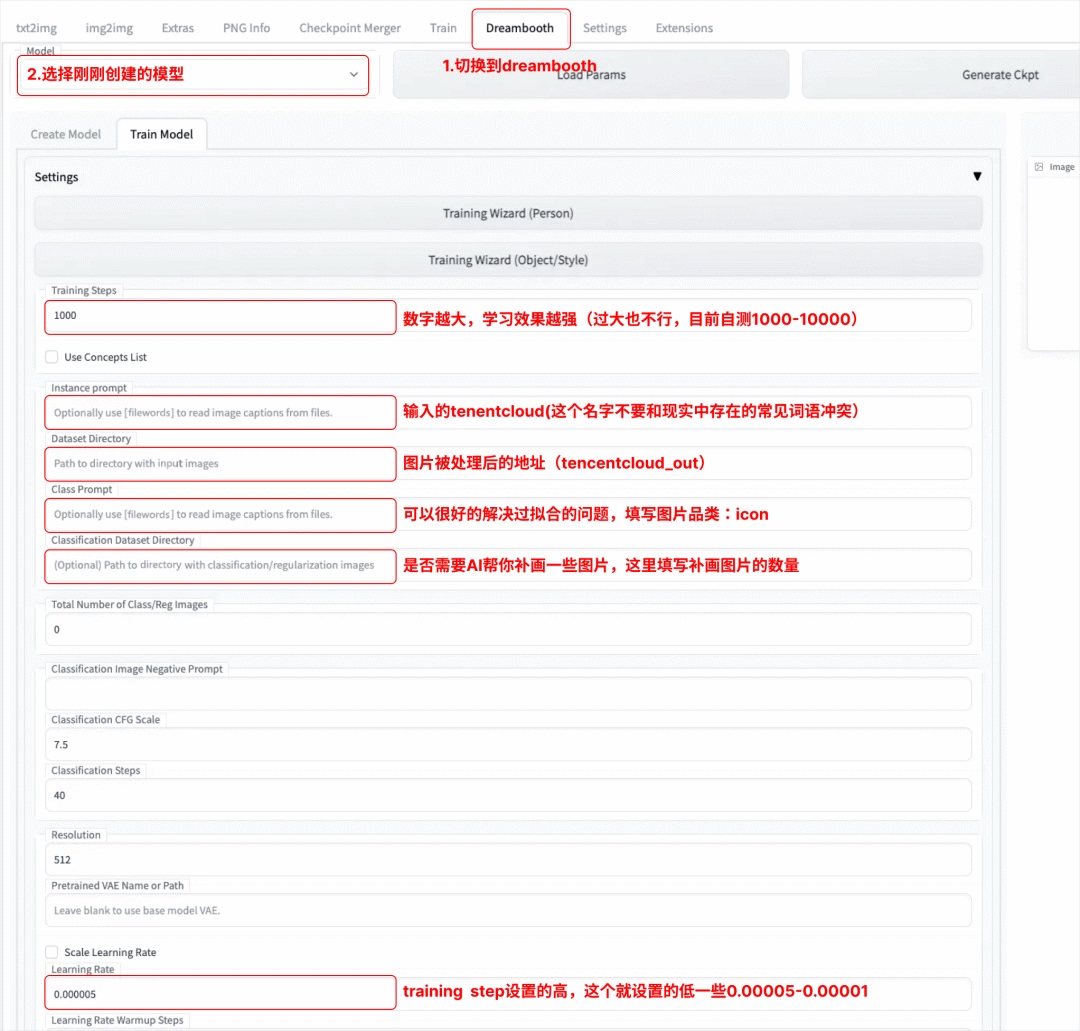
Task: Go to the Create Model tab
Action: 66,134
